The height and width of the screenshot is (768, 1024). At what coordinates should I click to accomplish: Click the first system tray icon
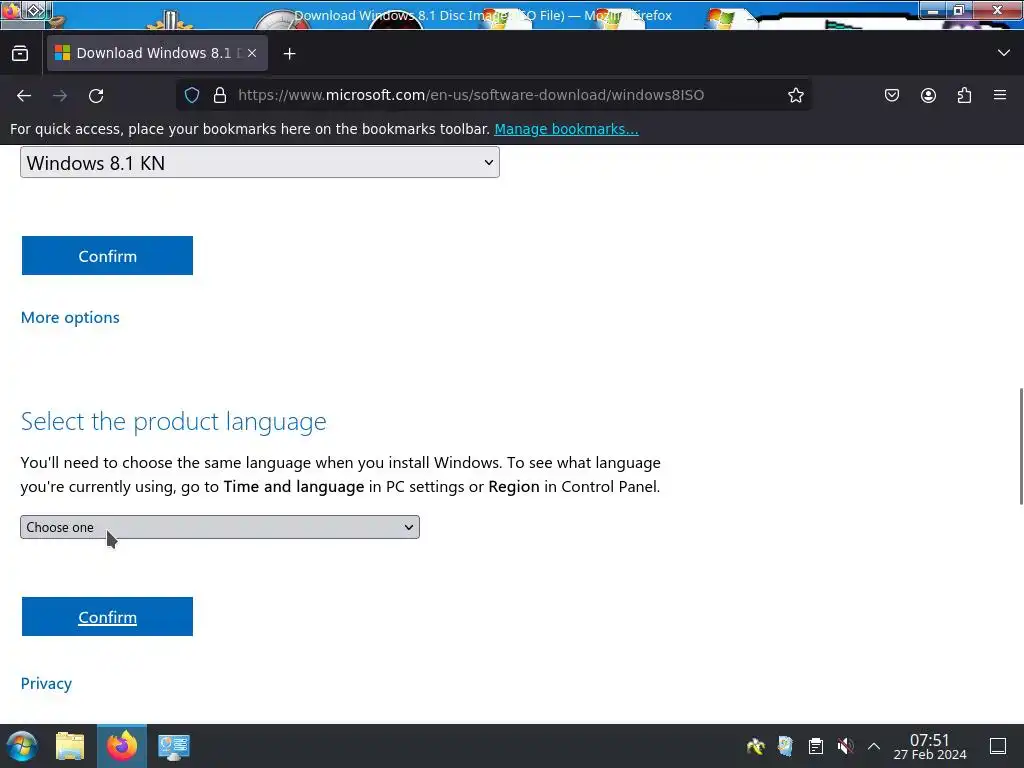756,746
